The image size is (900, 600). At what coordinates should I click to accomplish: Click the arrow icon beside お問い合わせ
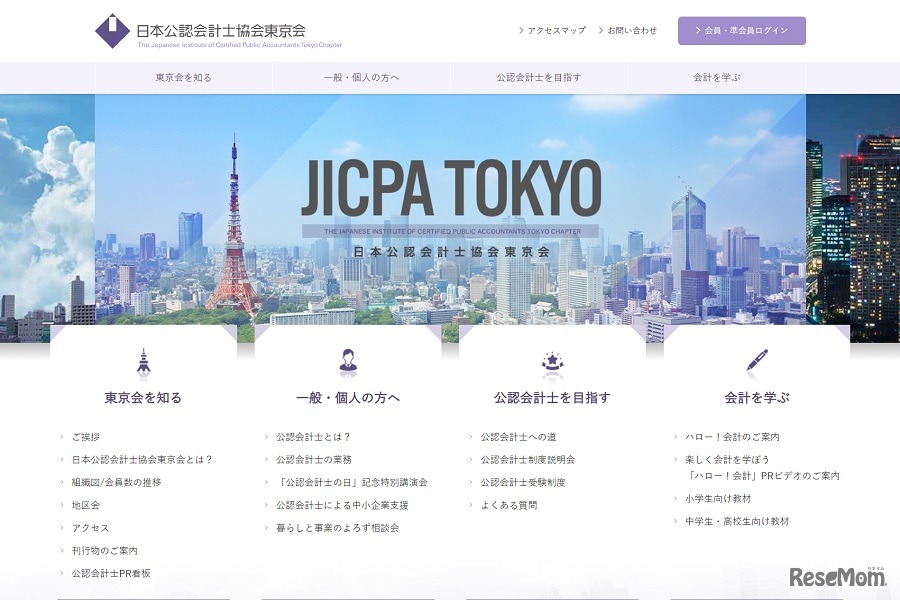point(600,30)
